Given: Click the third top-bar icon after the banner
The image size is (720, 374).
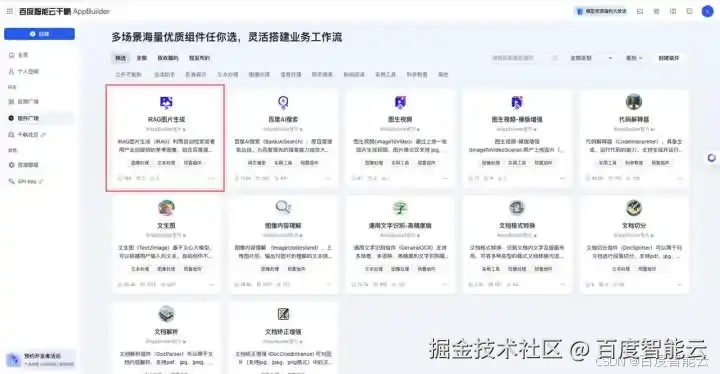Looking at the screenshot, I should [673, 11].
